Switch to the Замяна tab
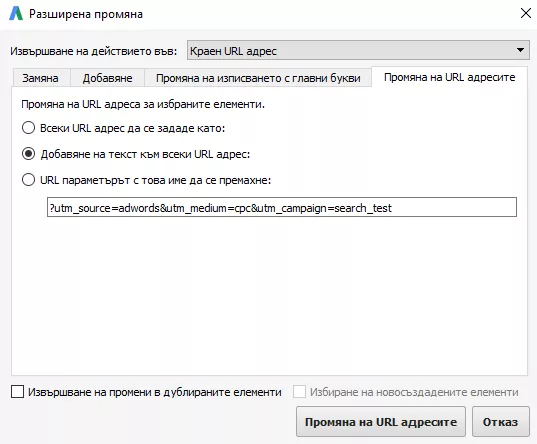This screenshot has height=444, width=537. (x=40, y=78)
